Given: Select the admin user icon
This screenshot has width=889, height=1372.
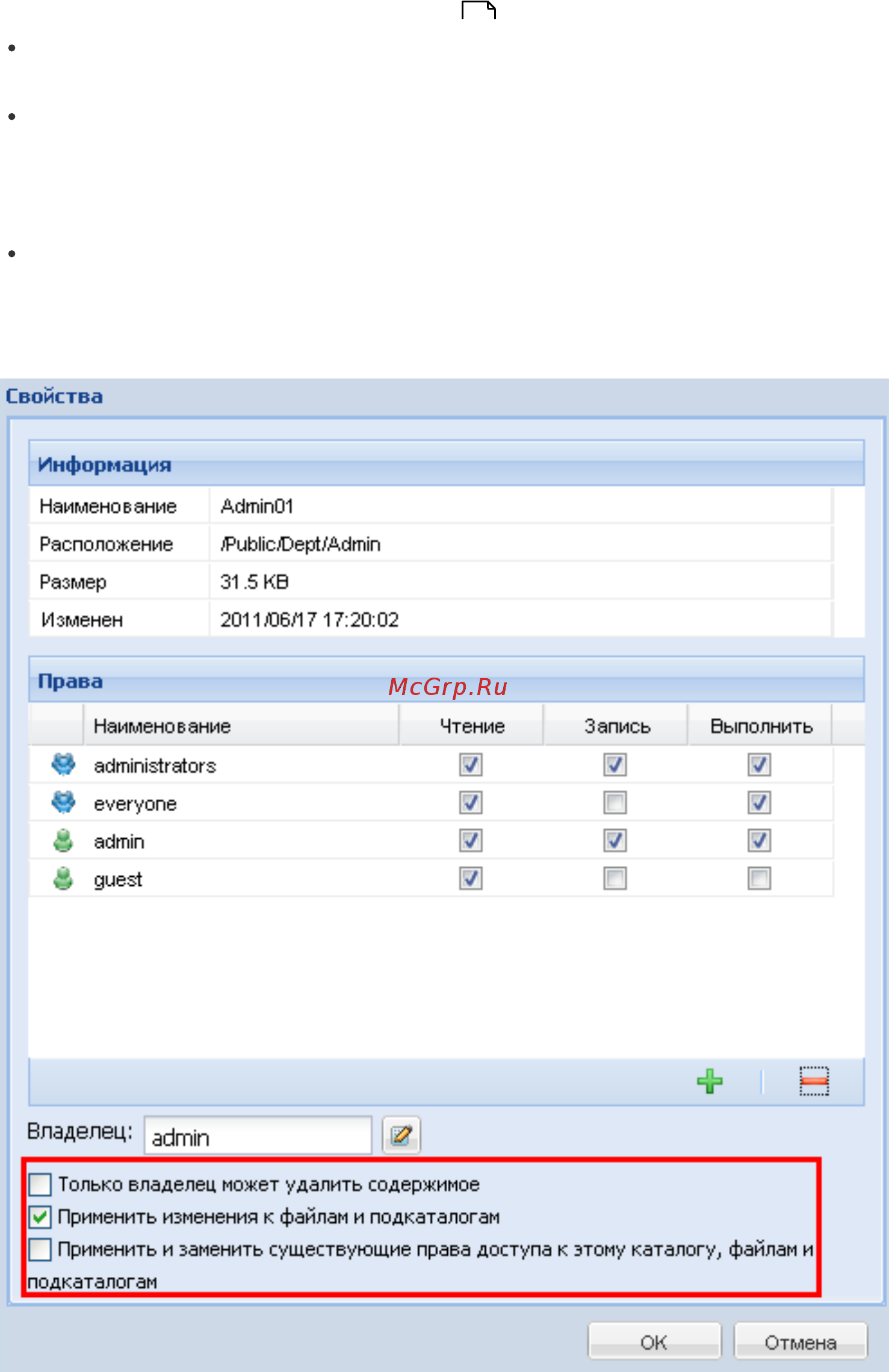Looking at the screenshot, I should pos(63,841).
